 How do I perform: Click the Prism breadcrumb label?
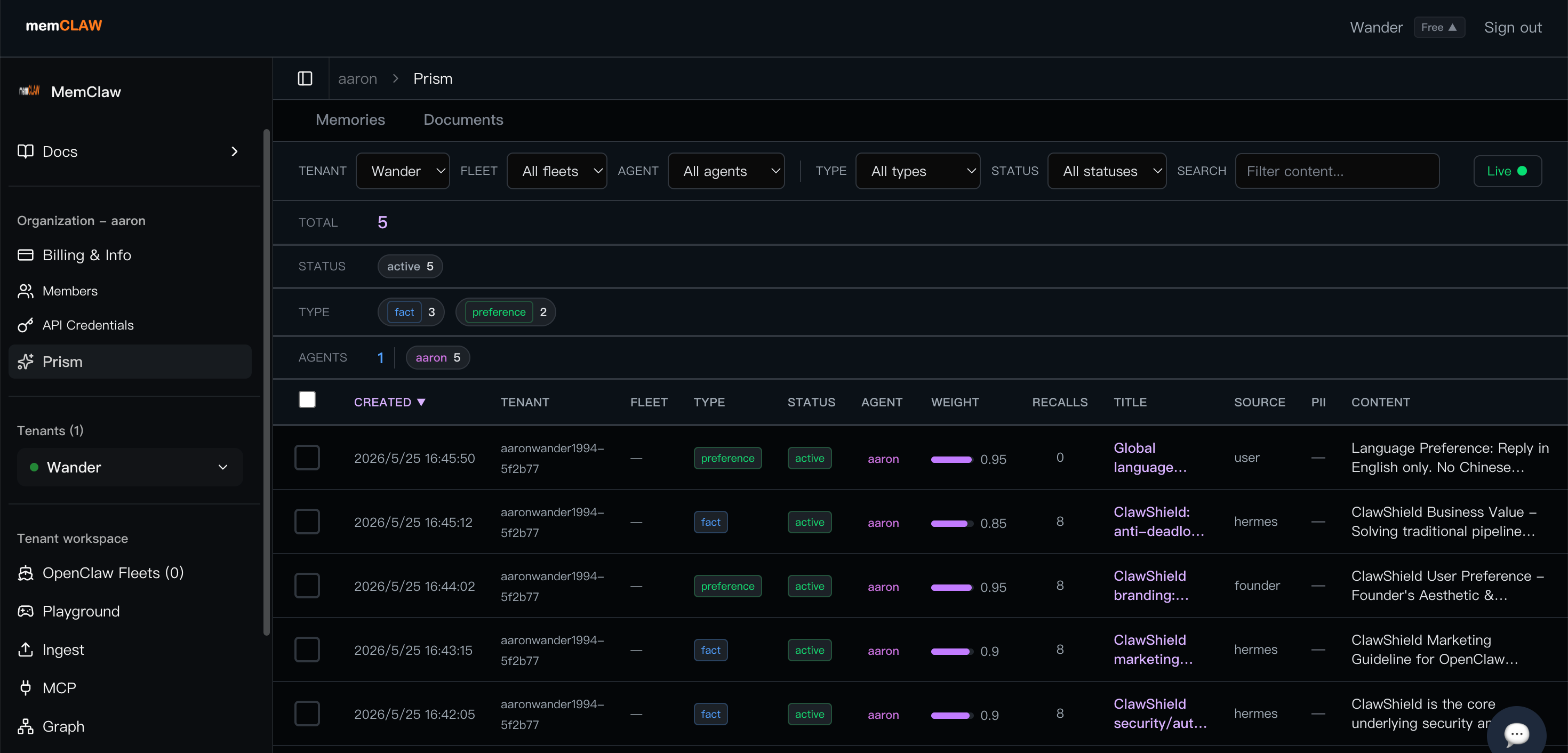tap(433, 78)
